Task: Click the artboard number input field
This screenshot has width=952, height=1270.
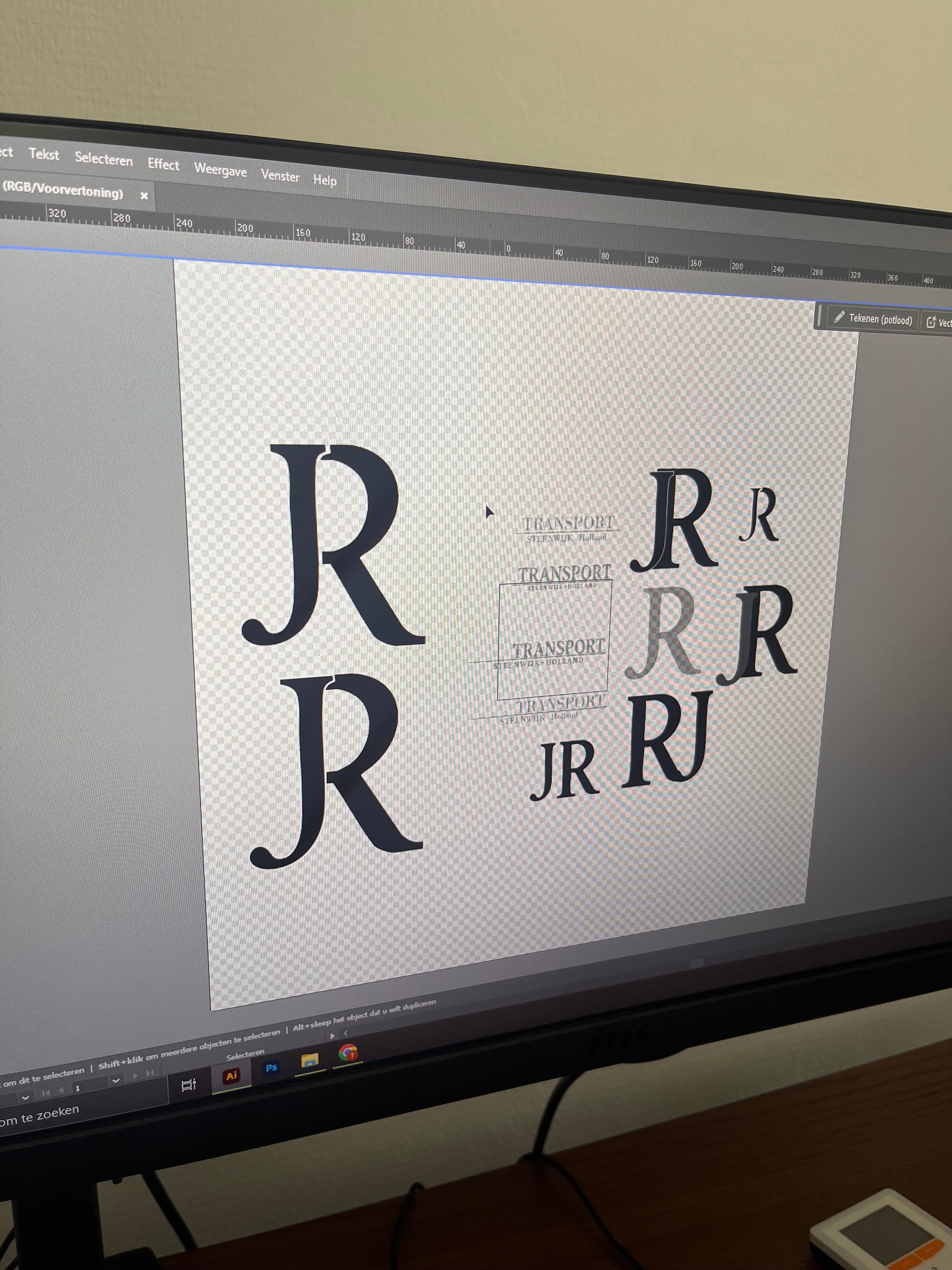Action: click(86, 1087)
